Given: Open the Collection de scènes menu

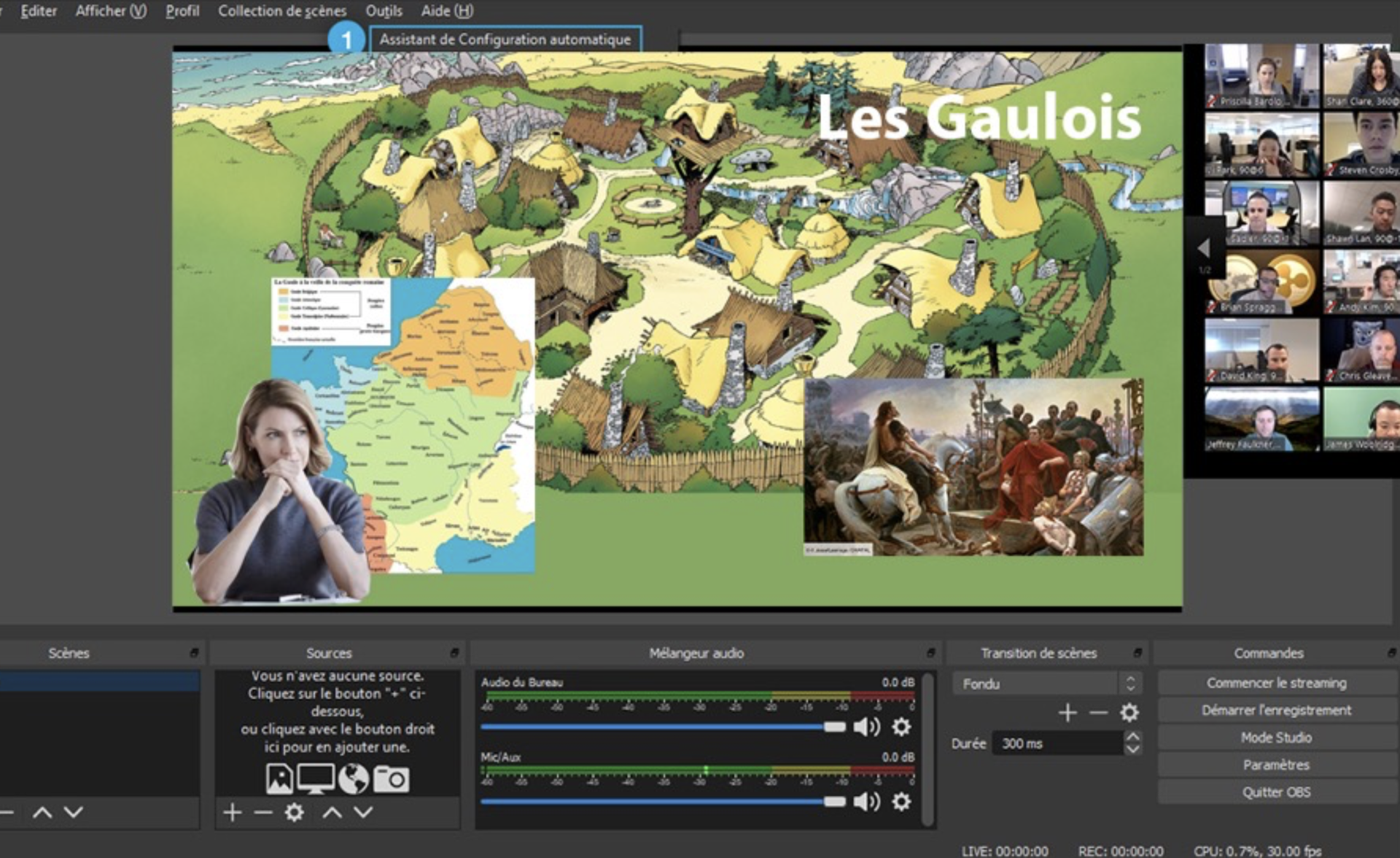Looking at the screenshot, I should 282,11.
